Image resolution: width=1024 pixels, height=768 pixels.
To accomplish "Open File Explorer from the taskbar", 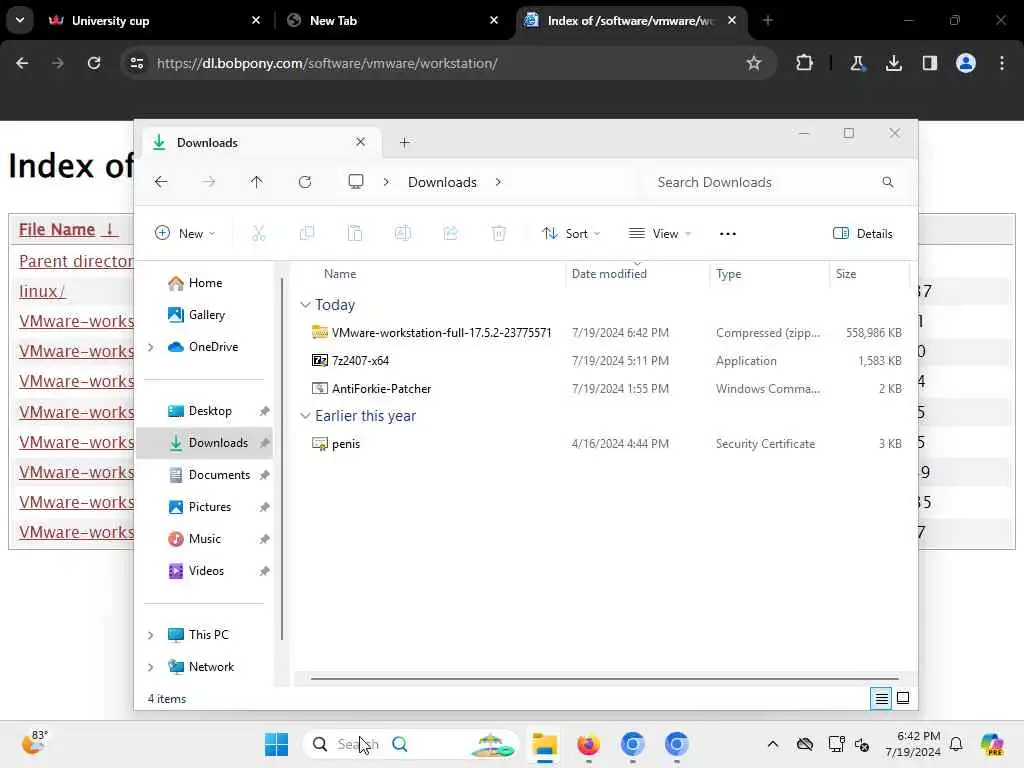I will [x=544, y=744].
